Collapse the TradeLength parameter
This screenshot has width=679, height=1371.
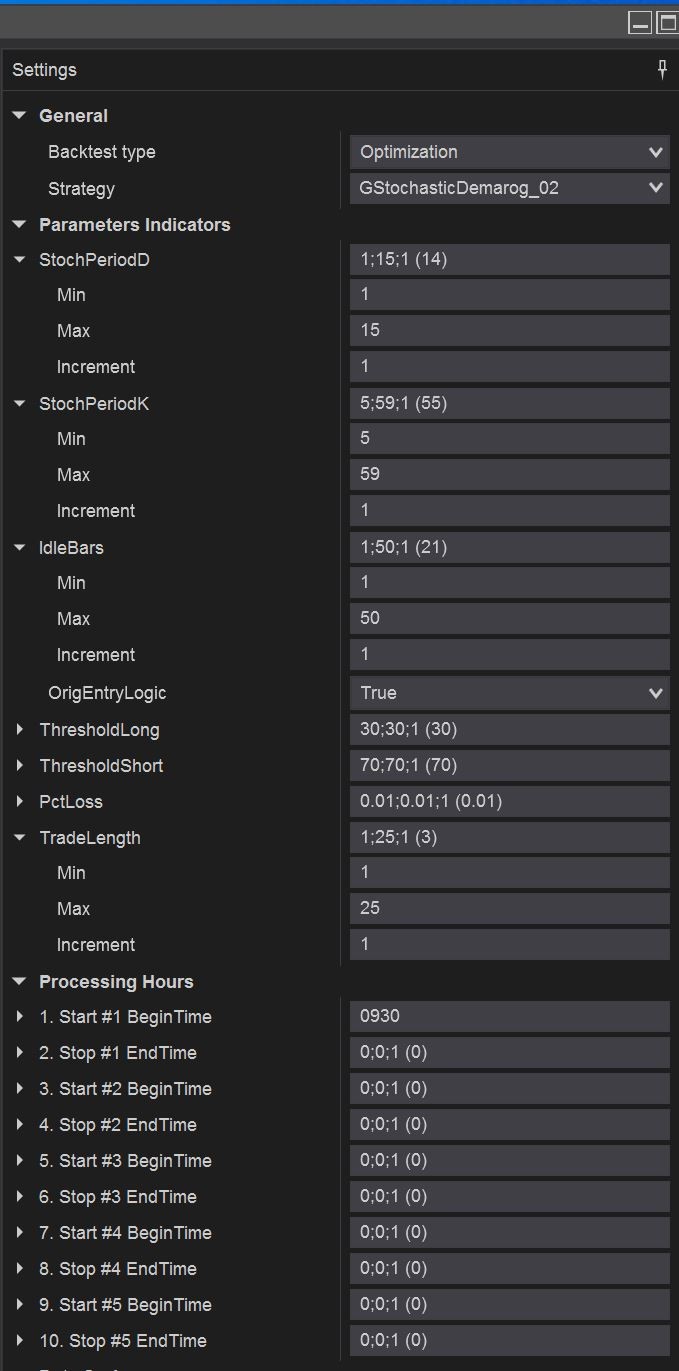click(19, 838)
